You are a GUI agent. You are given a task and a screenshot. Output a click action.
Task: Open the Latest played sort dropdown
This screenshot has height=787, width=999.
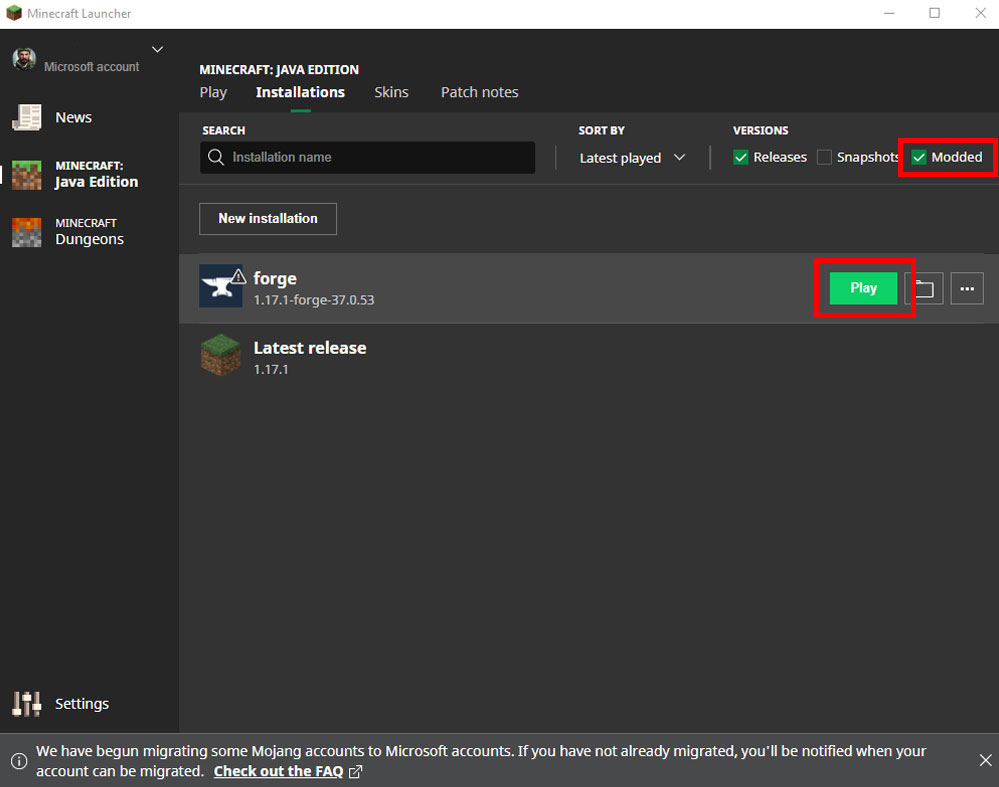(630, 157)
